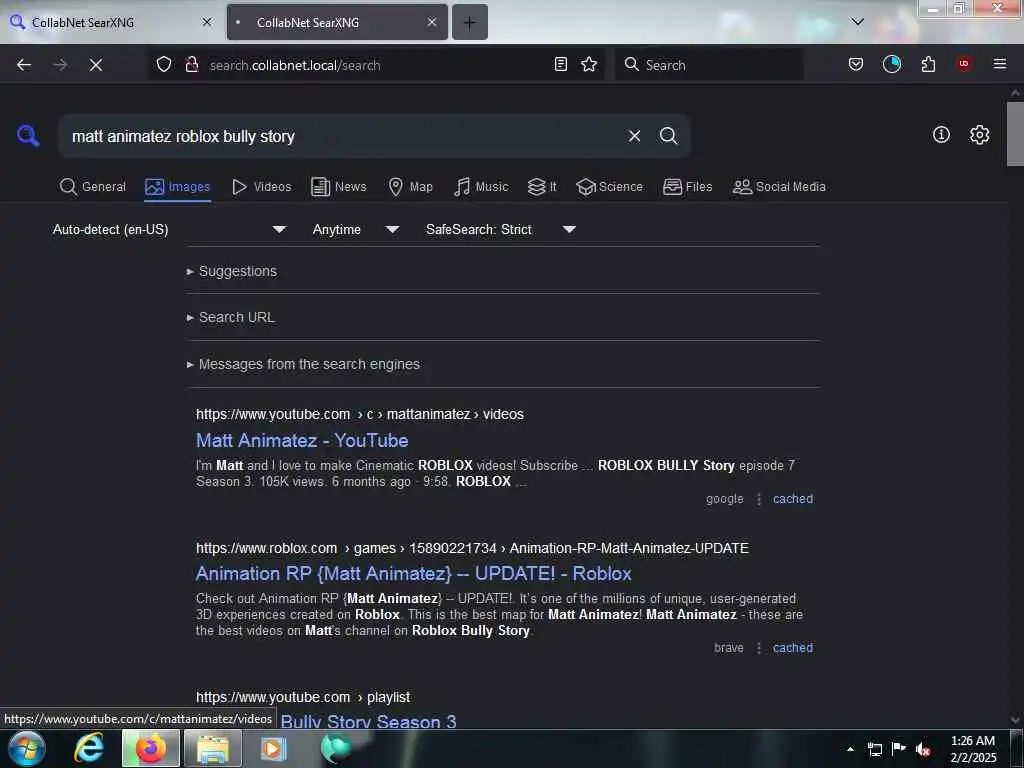Open the uBlock Origin toolbar icon
Image resolution: width=1024 pixels, height=768 pixels.
tap(963, 64)
